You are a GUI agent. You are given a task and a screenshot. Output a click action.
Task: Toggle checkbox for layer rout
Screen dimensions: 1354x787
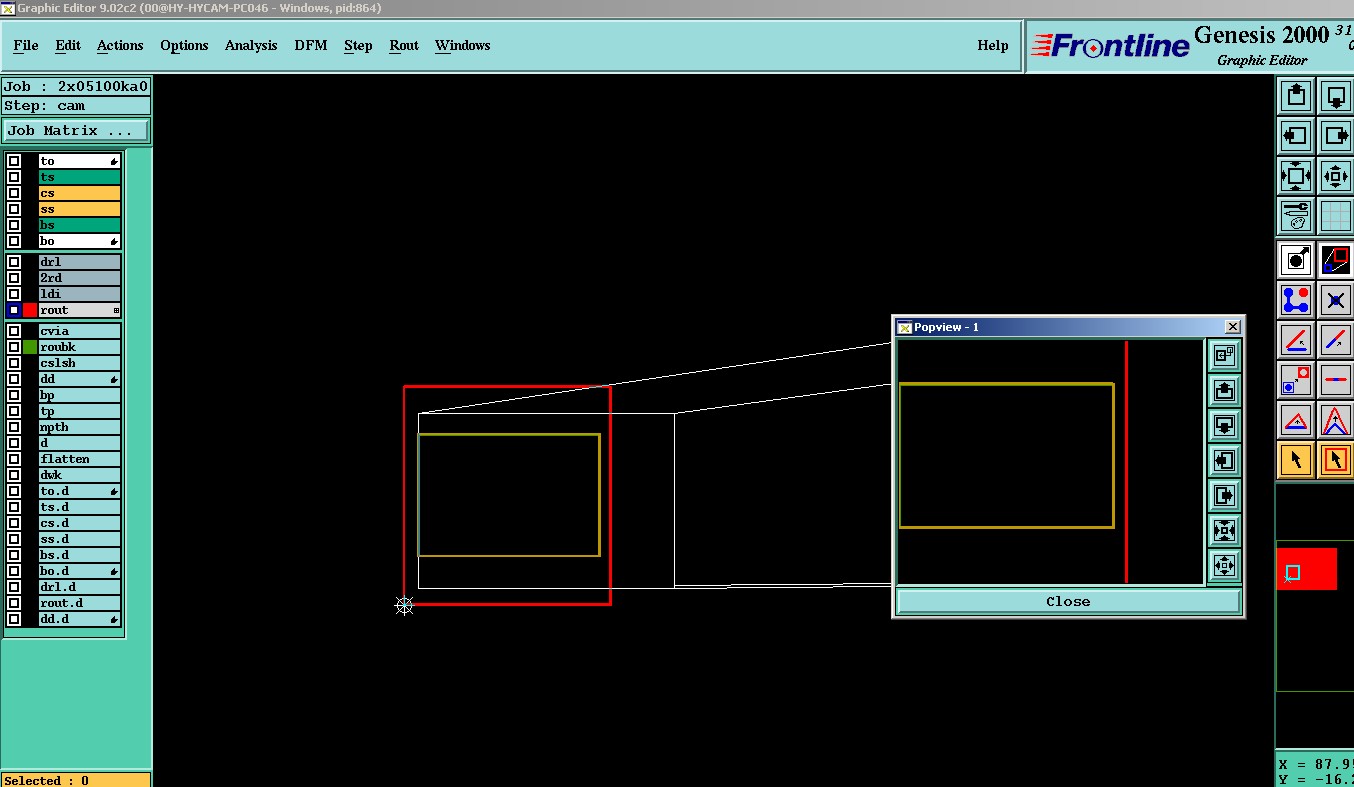[14, 310]
